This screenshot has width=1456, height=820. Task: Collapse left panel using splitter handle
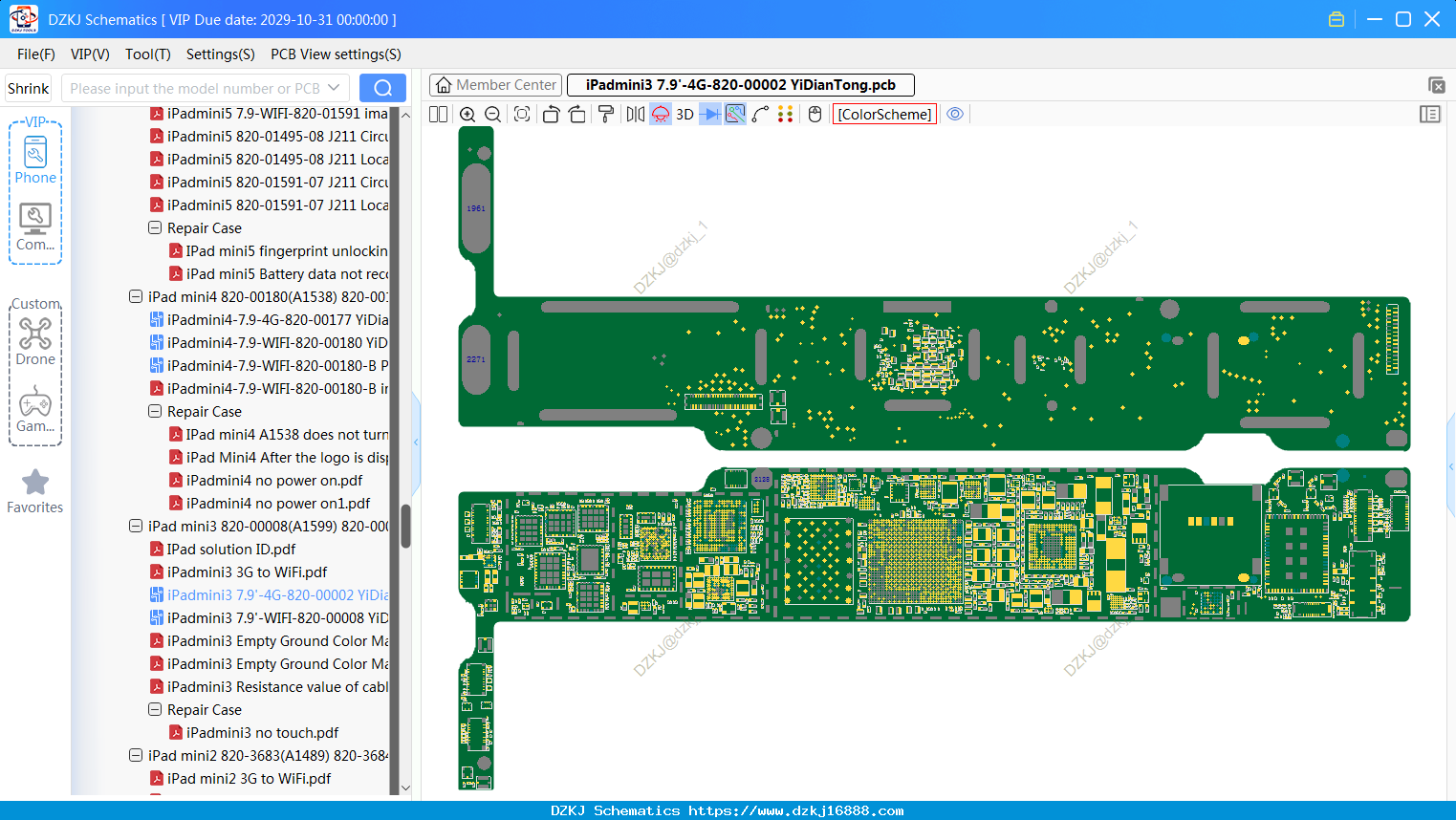coord(417,442)
